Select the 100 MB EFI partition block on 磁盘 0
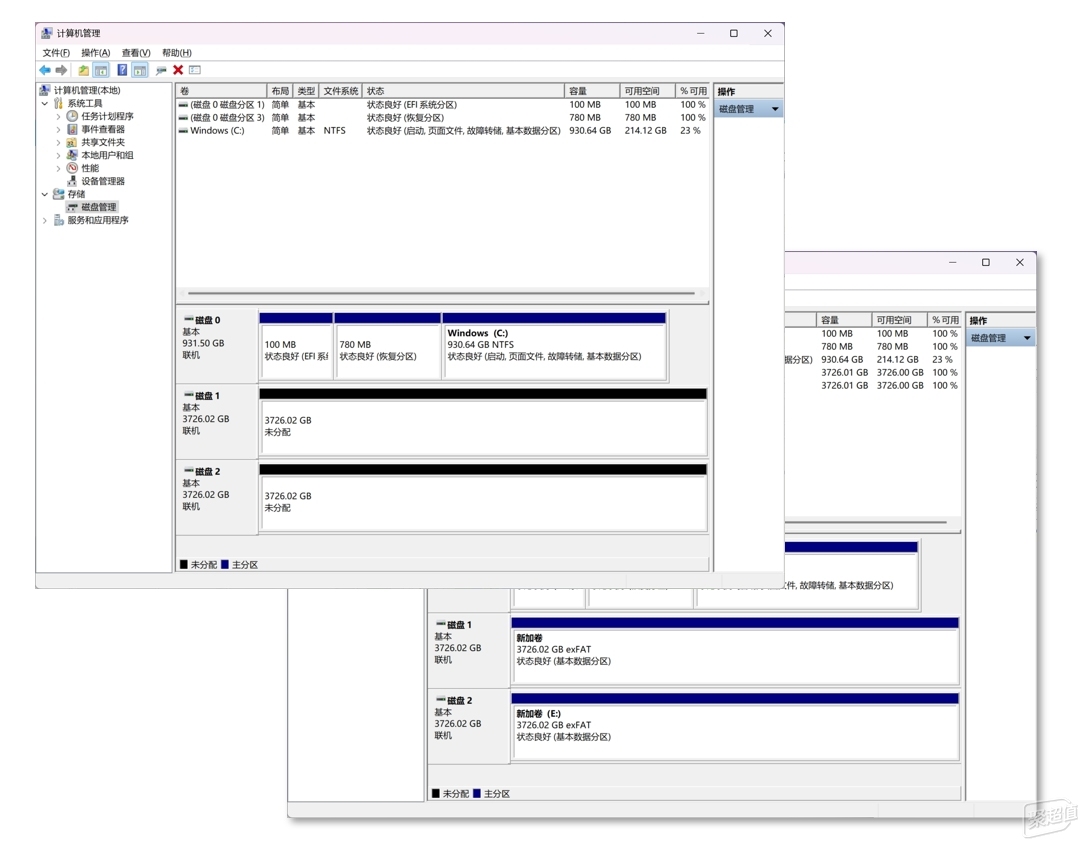The height and width of the screenshot is (849, 1089). coord(296,345)
